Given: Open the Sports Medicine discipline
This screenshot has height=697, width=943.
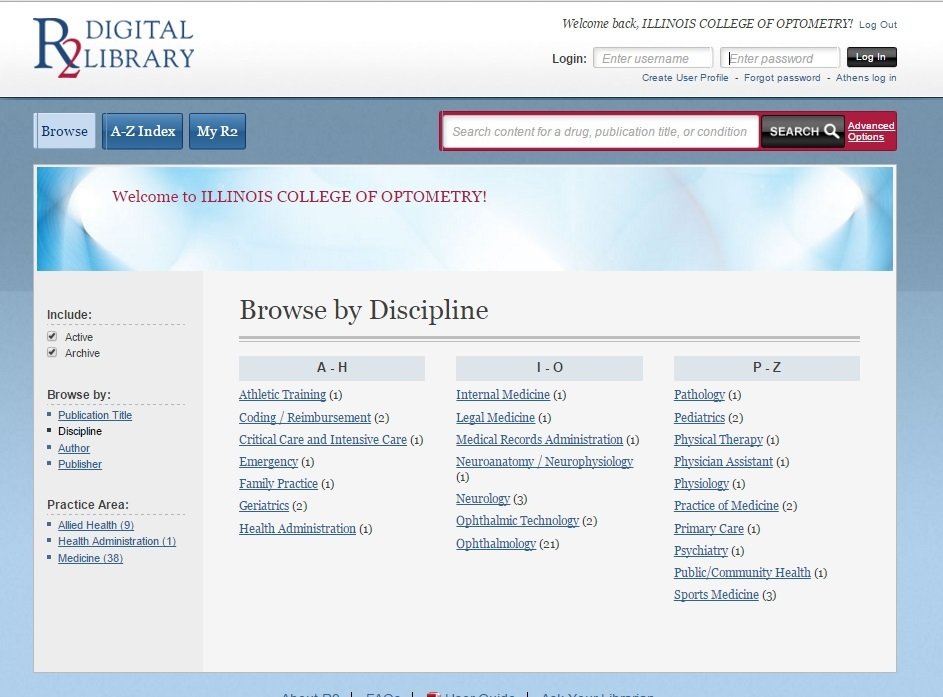Looking at the screenshot, I should click(716, 595).
